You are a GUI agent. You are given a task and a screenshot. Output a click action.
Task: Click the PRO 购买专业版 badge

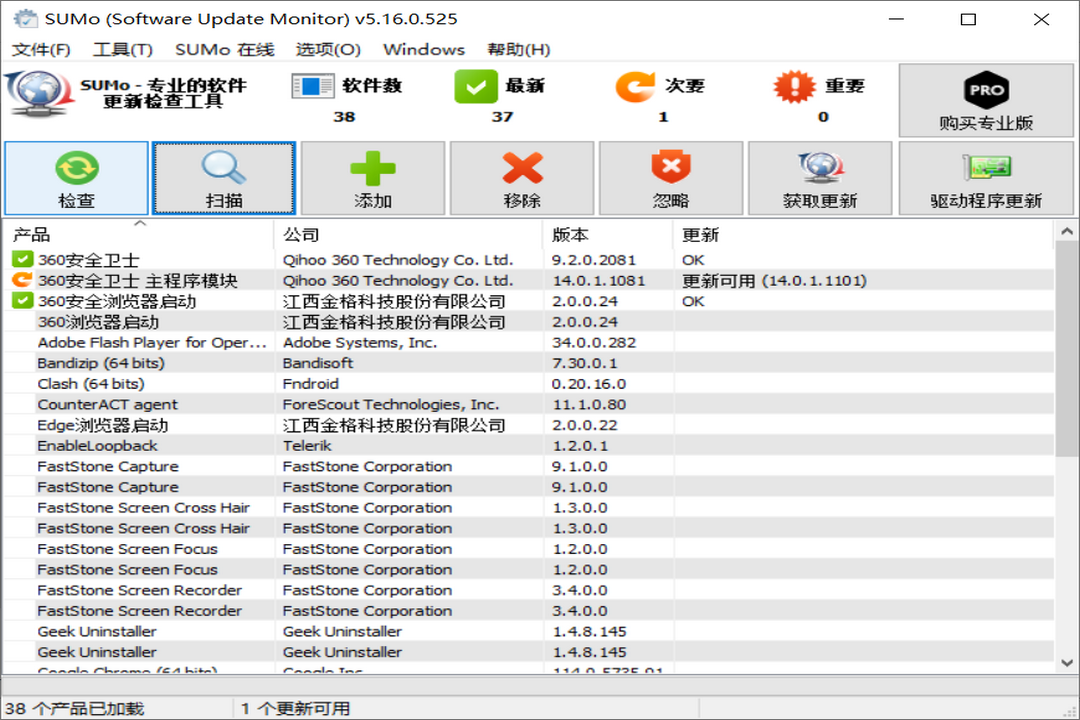point(986,92)
